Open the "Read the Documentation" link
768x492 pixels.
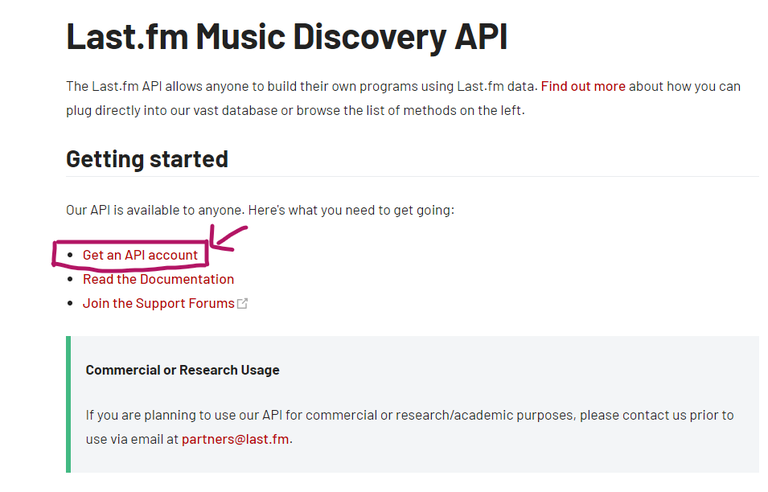[158, 279]
